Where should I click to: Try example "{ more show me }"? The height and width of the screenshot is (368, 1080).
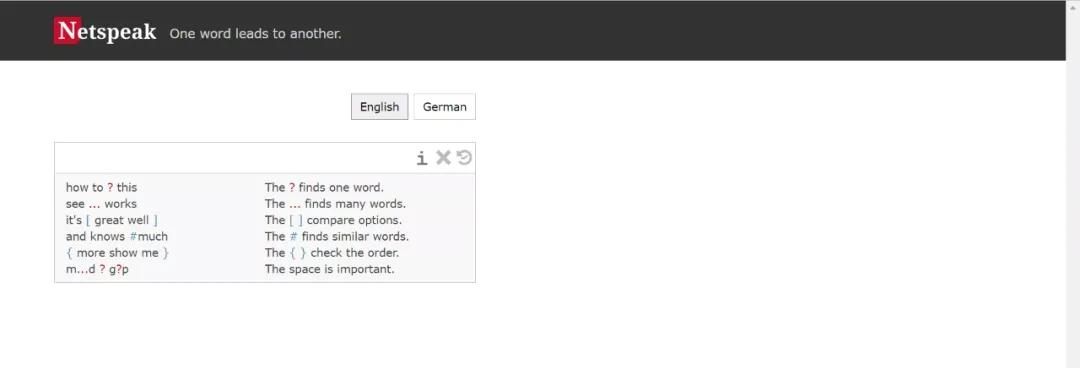point(117,253)
